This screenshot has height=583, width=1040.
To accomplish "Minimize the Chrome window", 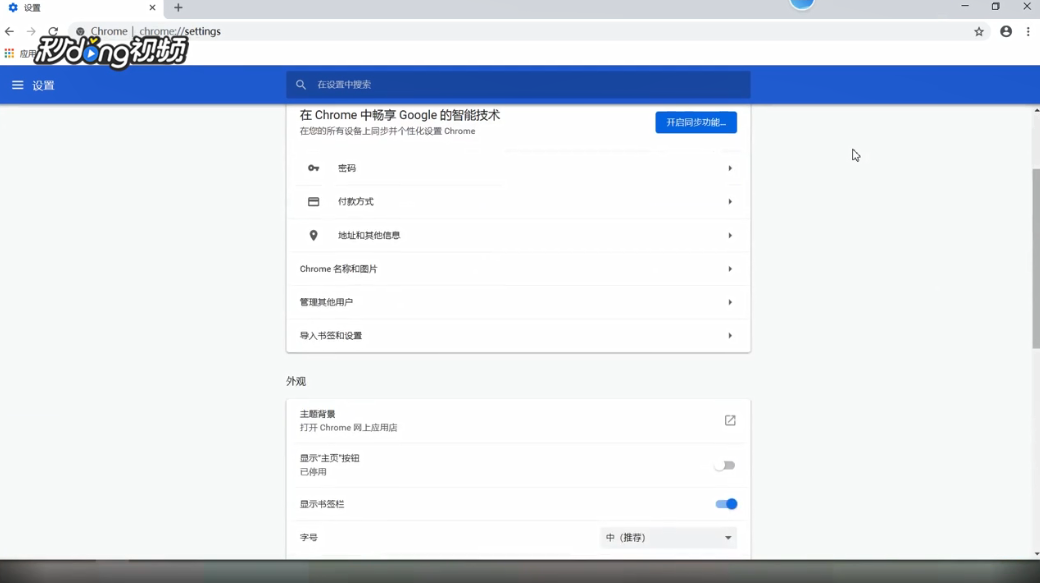I will click(x=965, y=7).
